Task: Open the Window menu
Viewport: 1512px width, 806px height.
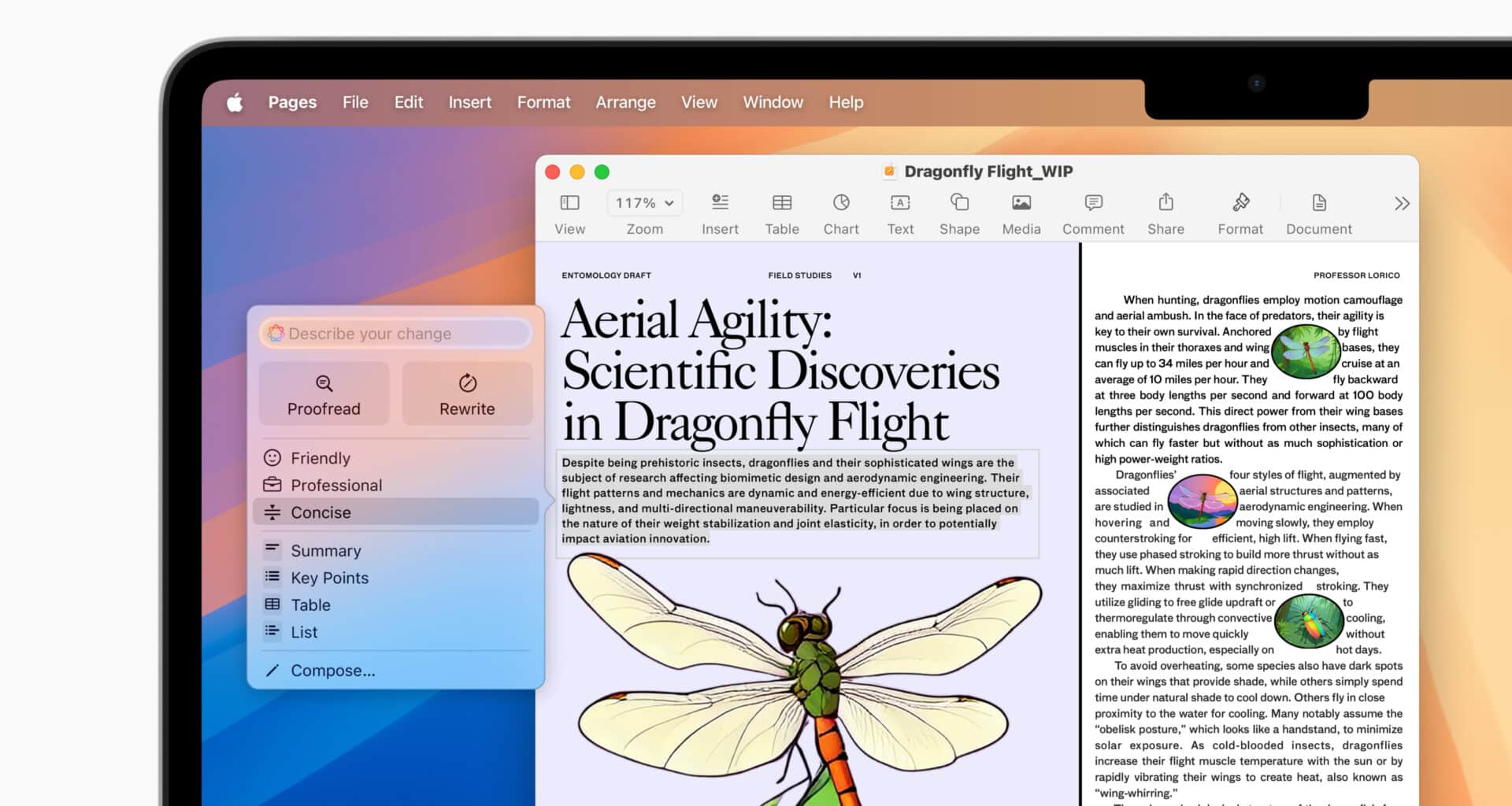Action: [773, 102]
